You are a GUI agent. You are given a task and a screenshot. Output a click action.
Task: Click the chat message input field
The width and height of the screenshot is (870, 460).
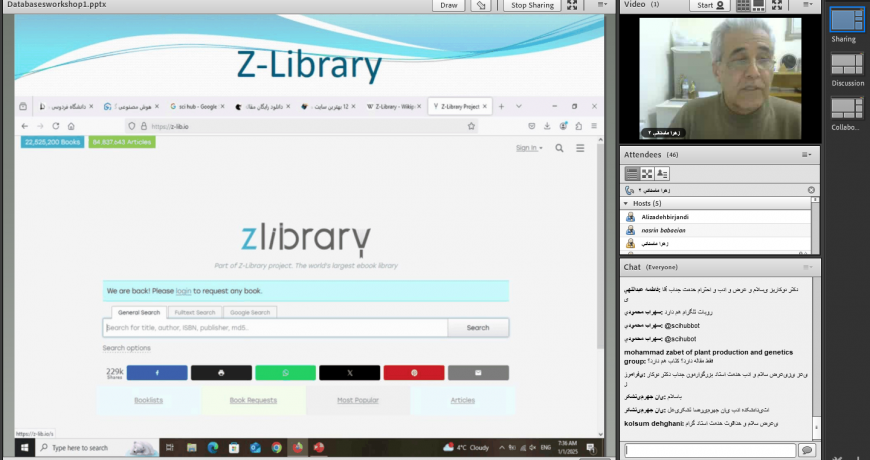(710, 450)
